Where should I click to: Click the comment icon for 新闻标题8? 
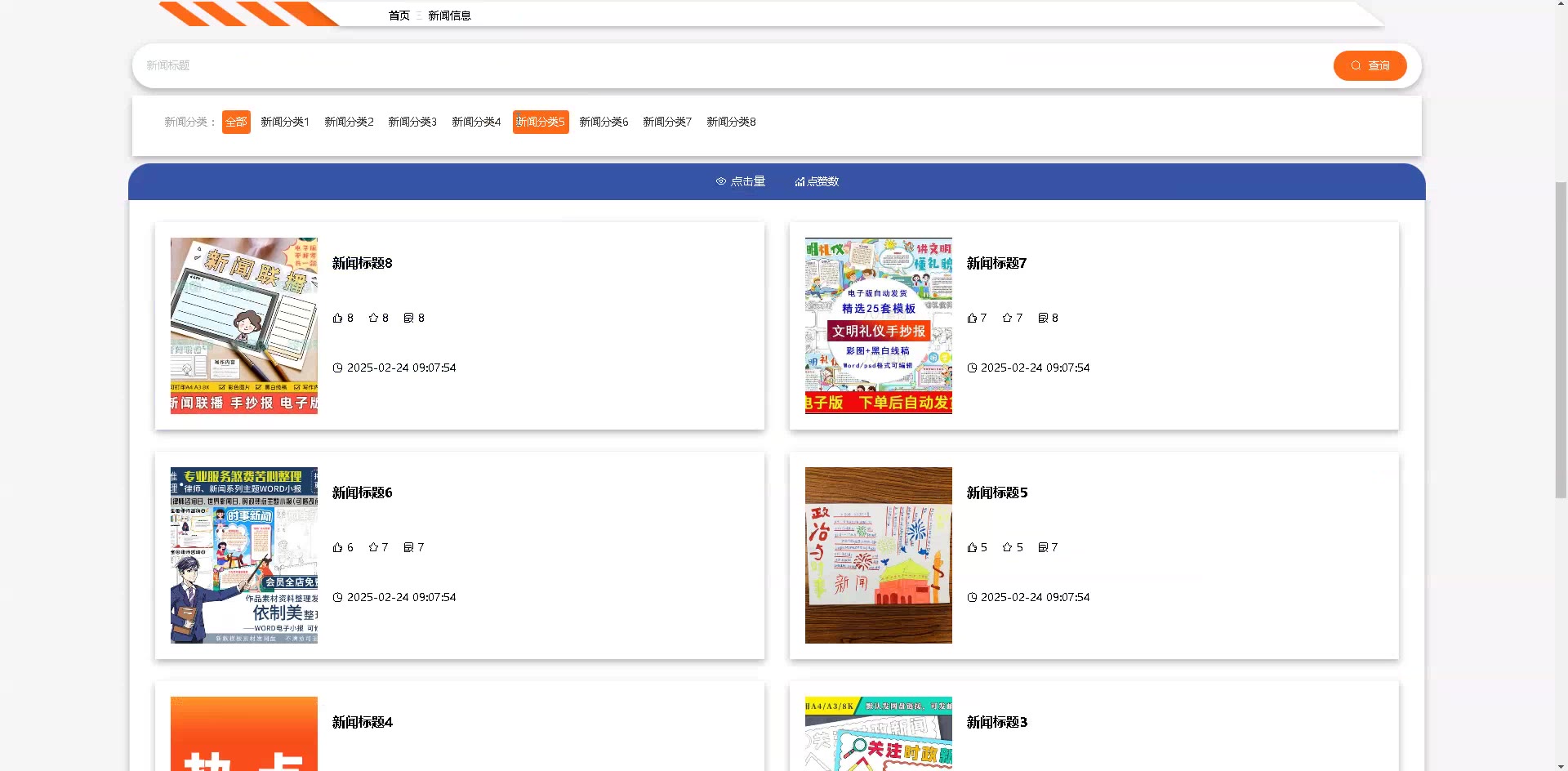point(408,318)
